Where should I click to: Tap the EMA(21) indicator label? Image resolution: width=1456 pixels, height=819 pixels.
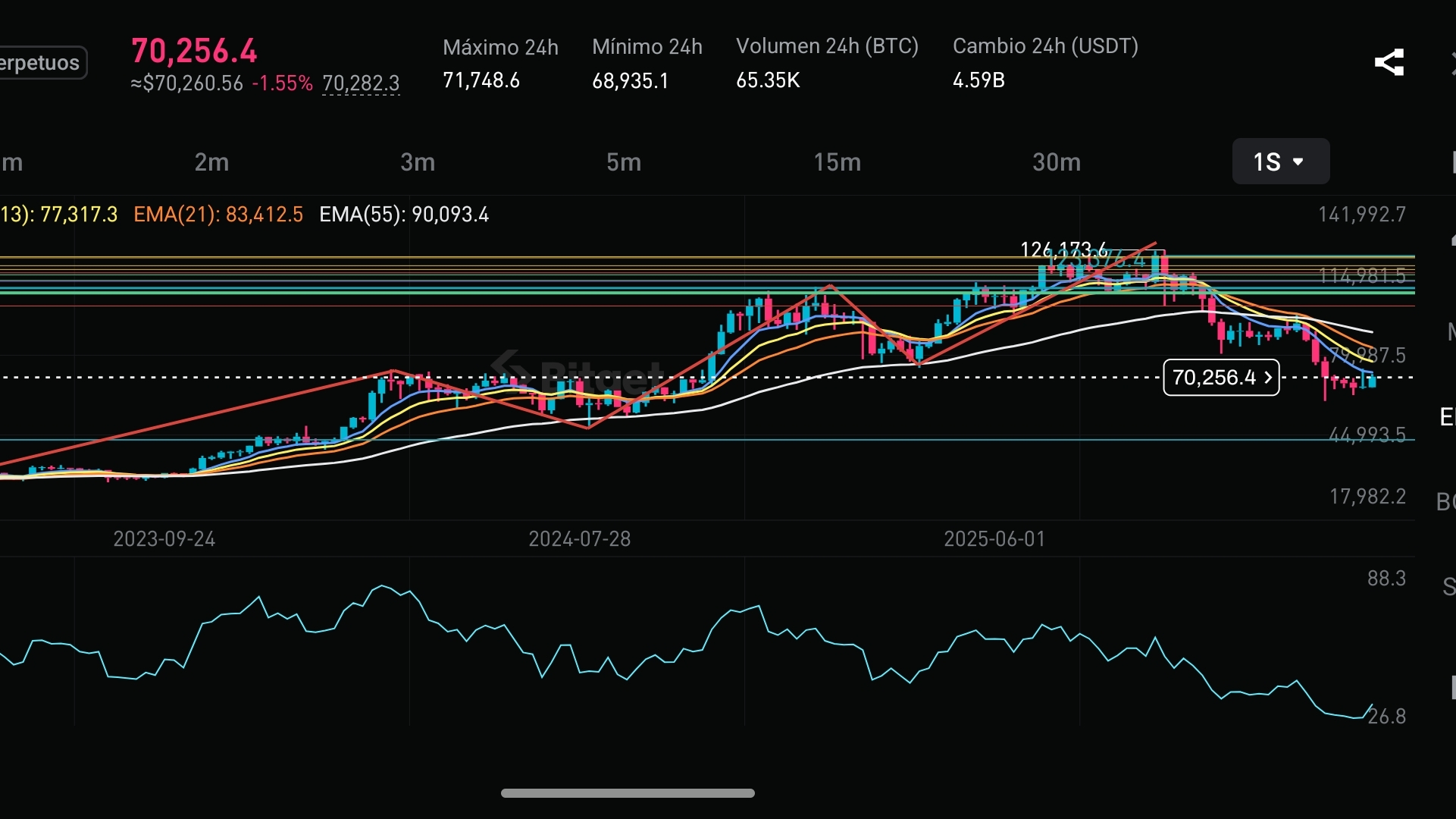click(218, 215)
